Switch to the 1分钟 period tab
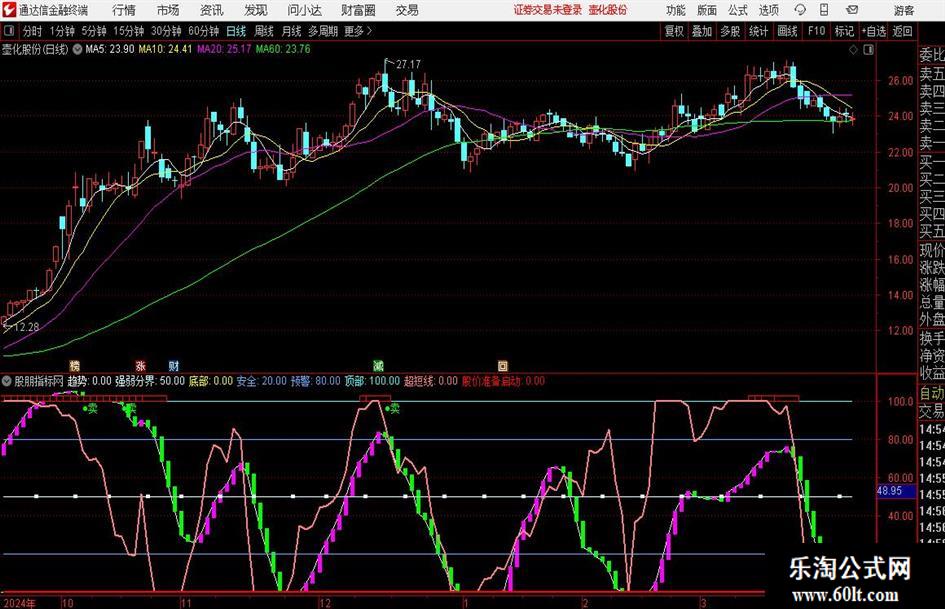 click(x=62, y=31)
